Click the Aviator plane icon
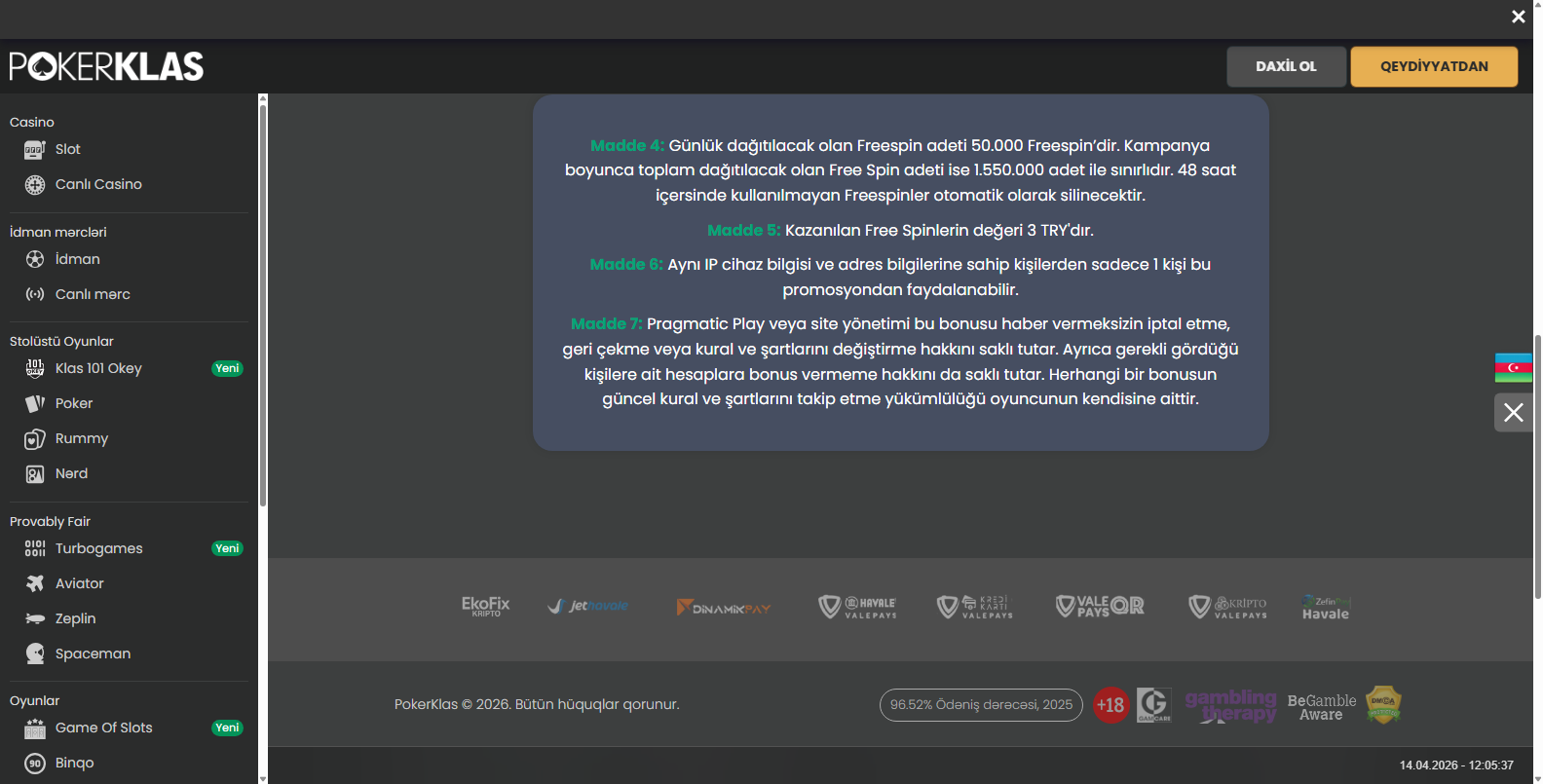The image size is (1543, 784). tap(35, 583)
